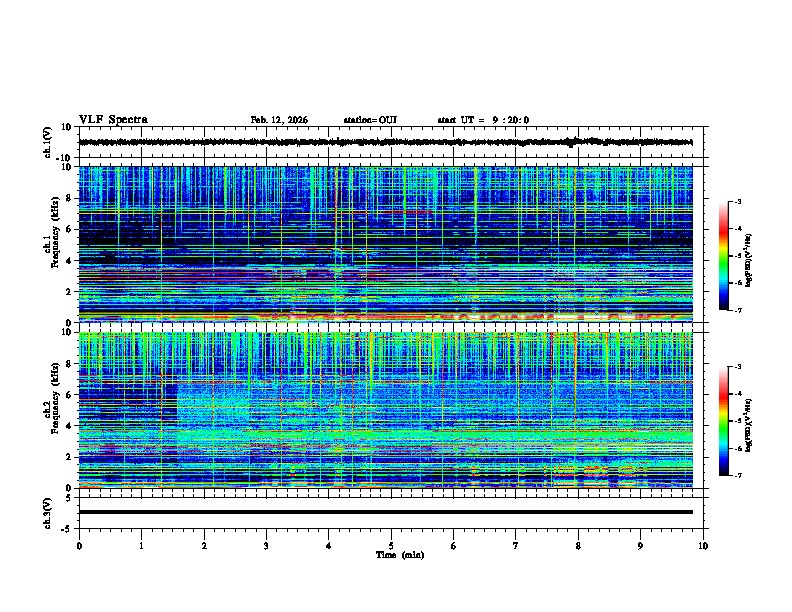The image size is (792, 612).
Task: Click the ch.1 voltage waveform trace panel
Action: tap(391, 142)
